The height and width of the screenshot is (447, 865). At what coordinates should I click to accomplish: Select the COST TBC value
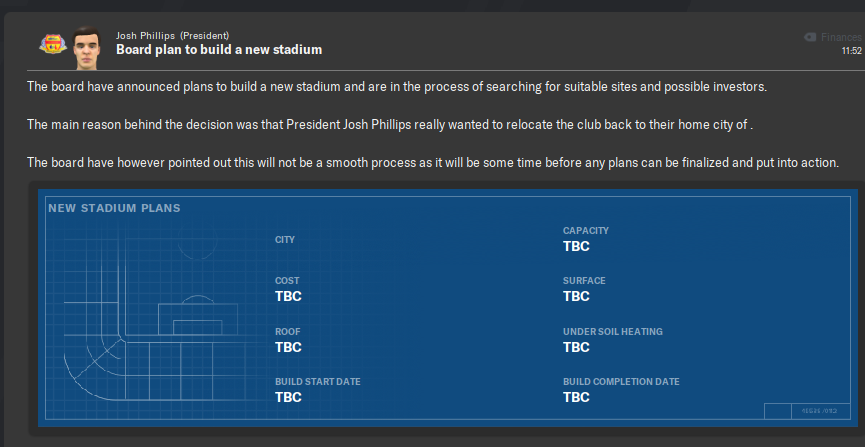[x=289, y=296]
